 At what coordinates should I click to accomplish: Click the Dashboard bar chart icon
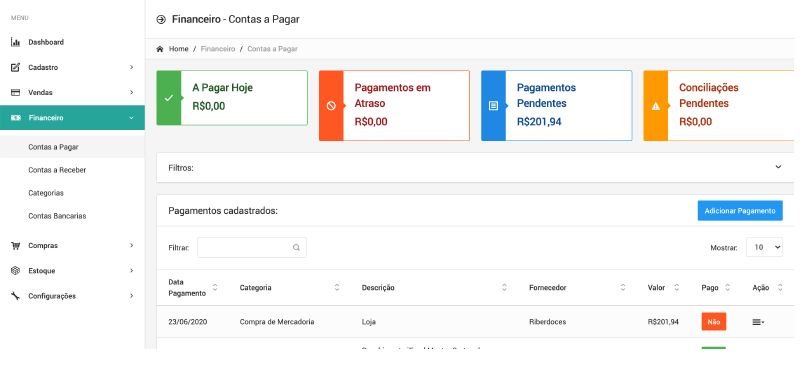click(x=15, y=42)
